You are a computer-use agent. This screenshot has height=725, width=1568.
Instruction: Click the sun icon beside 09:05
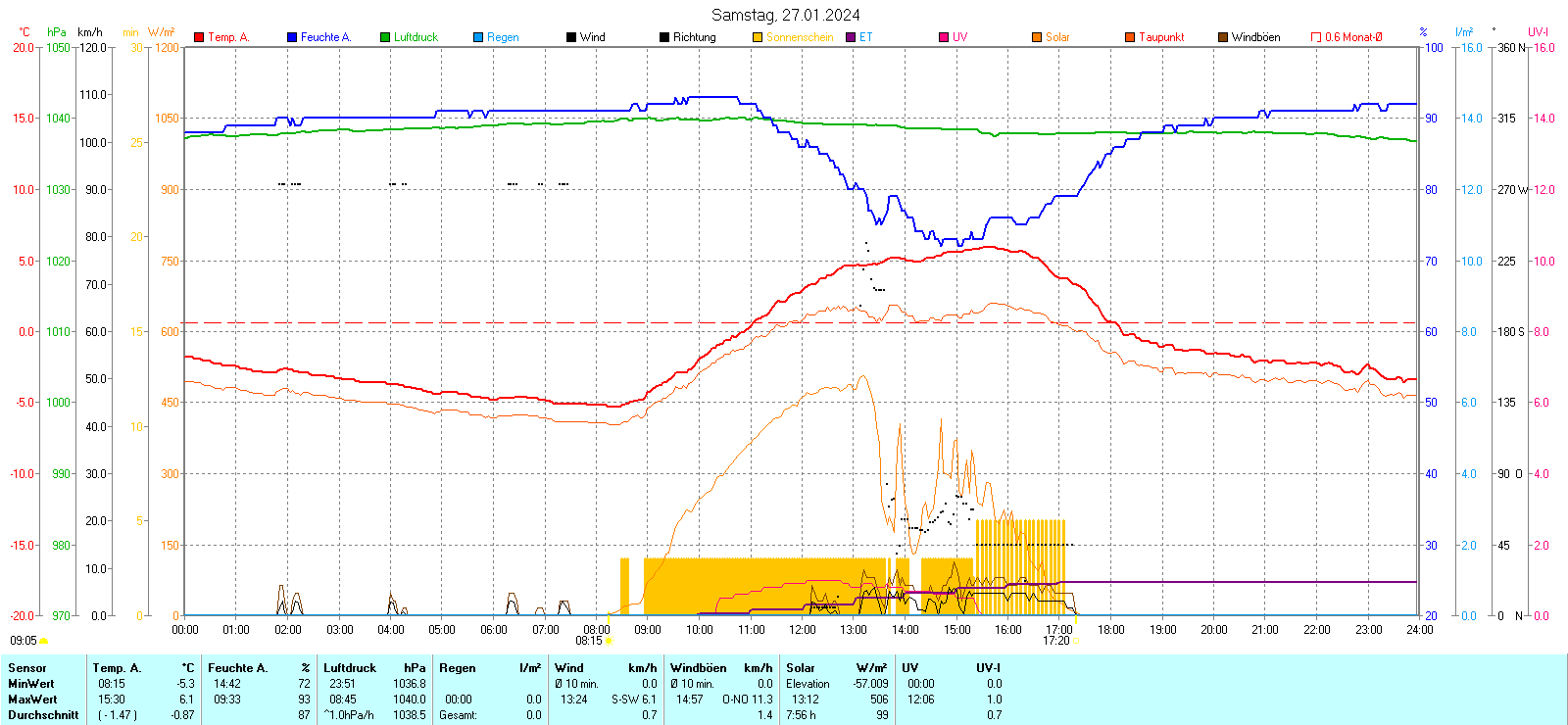(x=44, y=641)
